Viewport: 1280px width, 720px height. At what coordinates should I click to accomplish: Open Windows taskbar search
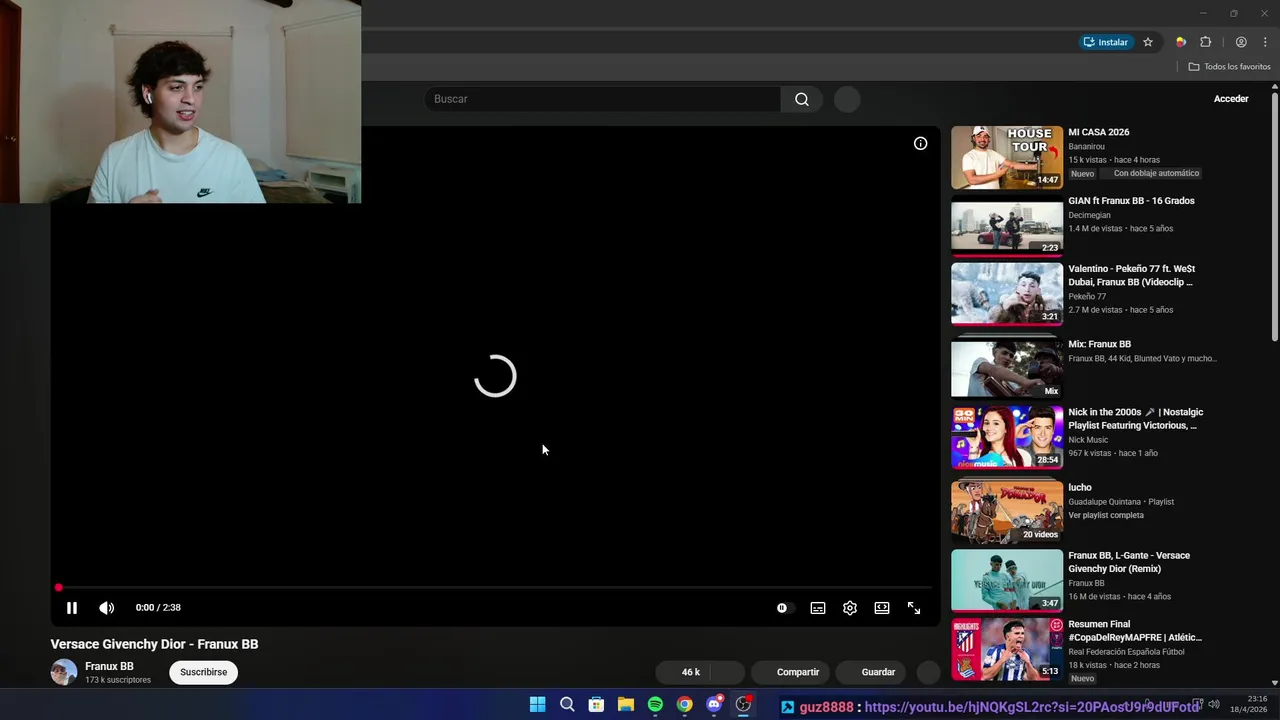point(567,705)
